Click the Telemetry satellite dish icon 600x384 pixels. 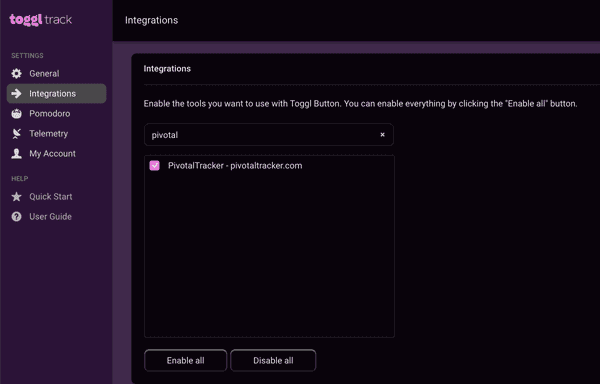pyautogui.click(x=16, y=133)
